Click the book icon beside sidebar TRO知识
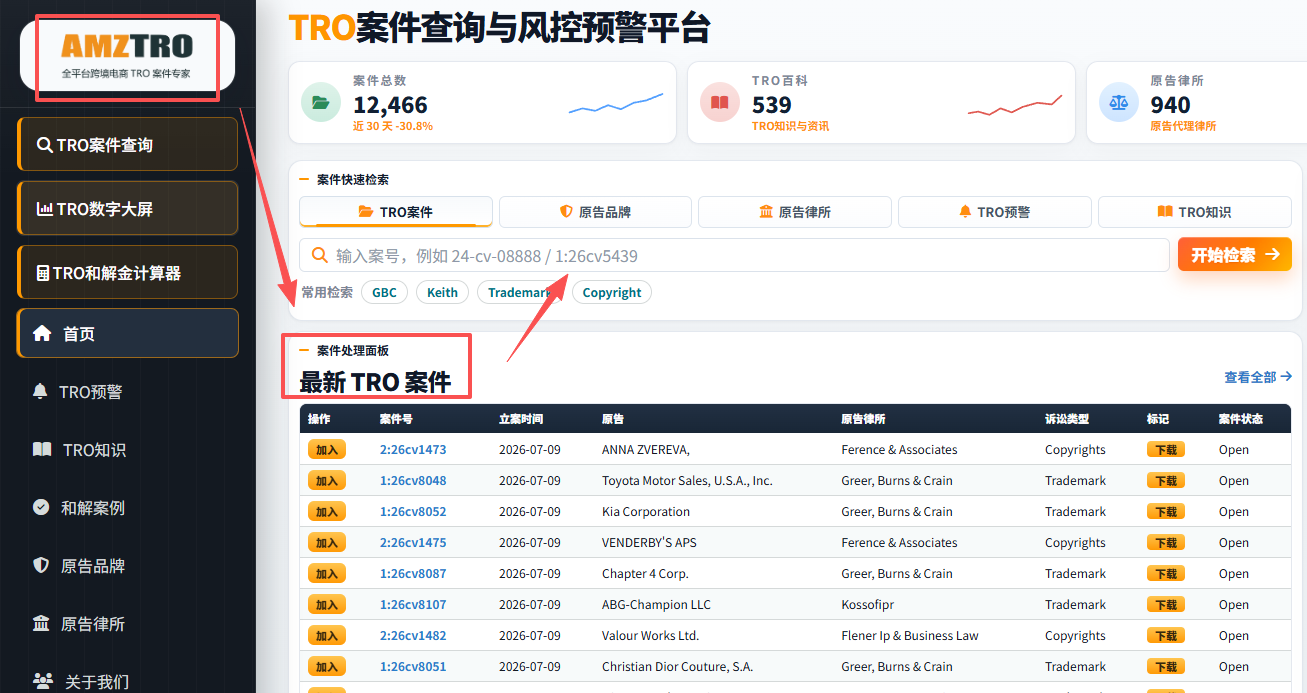Image resolution: width=1307 pixels, height=693 pixels. [42, 450]
